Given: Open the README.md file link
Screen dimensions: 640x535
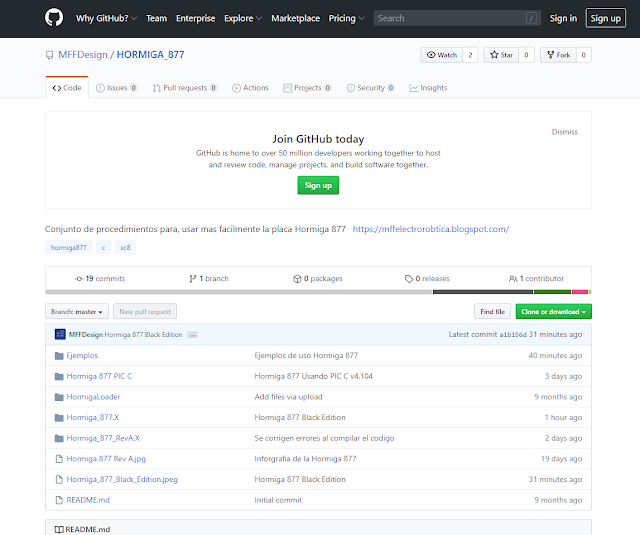Looking at the screenshot, I should point(88,500).
